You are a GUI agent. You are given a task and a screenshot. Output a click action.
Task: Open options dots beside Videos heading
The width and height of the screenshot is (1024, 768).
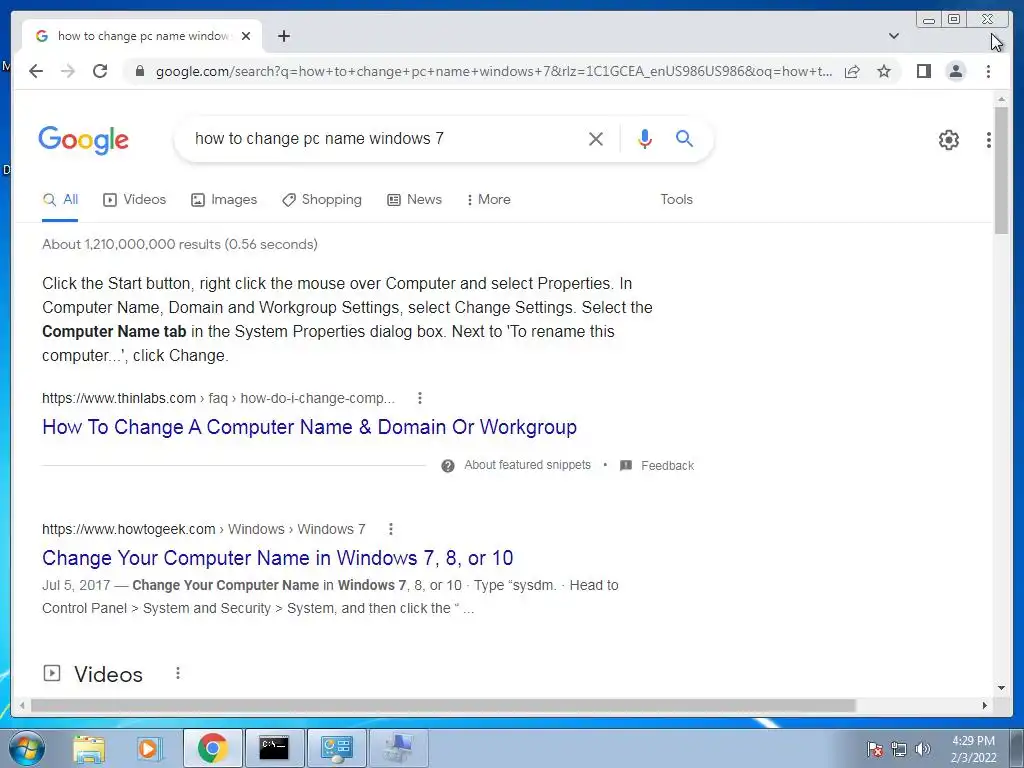(x=178, y=673)
